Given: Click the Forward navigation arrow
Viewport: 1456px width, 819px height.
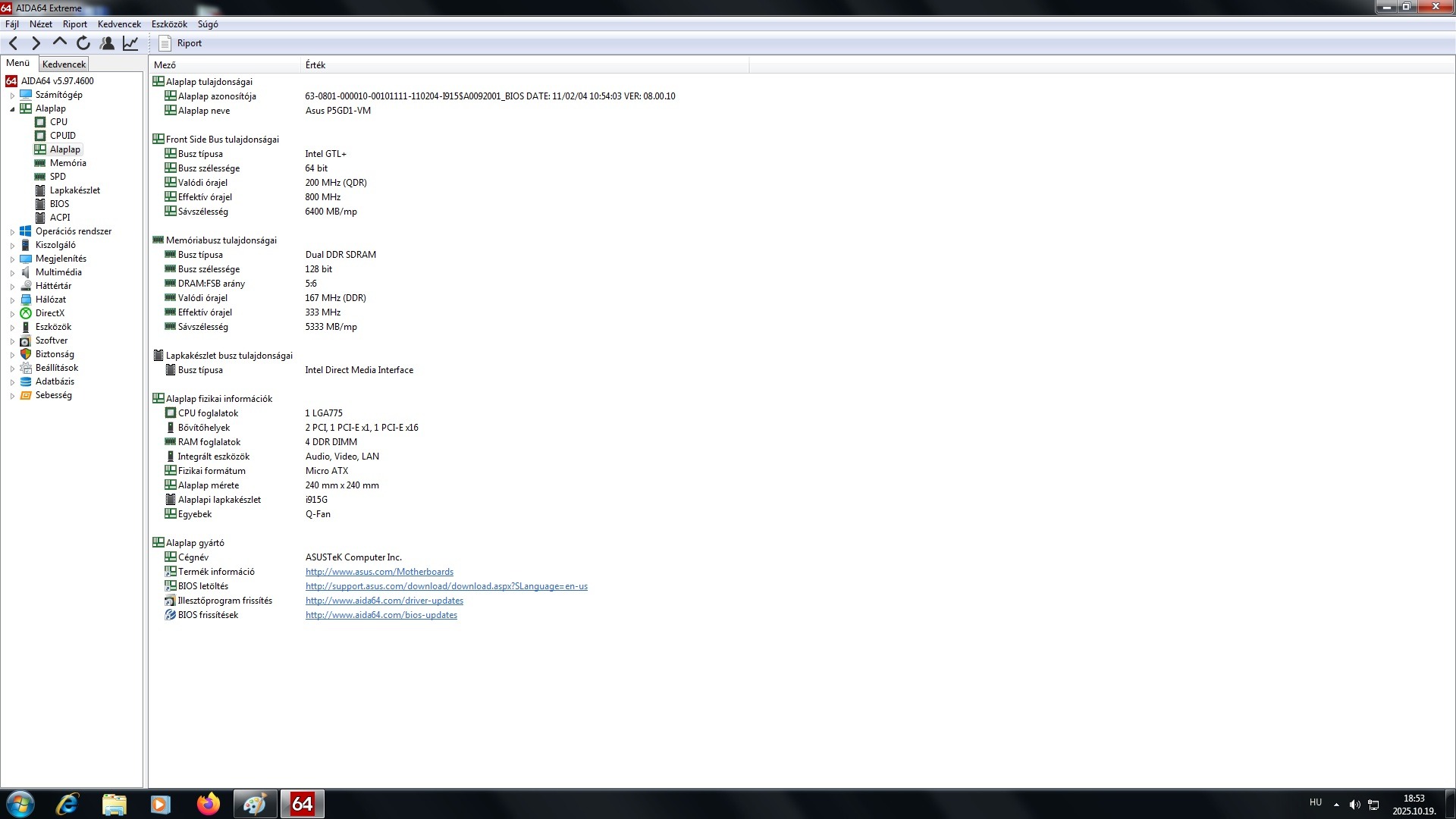Looking at the screenshot, I should (x=36, y=43).
